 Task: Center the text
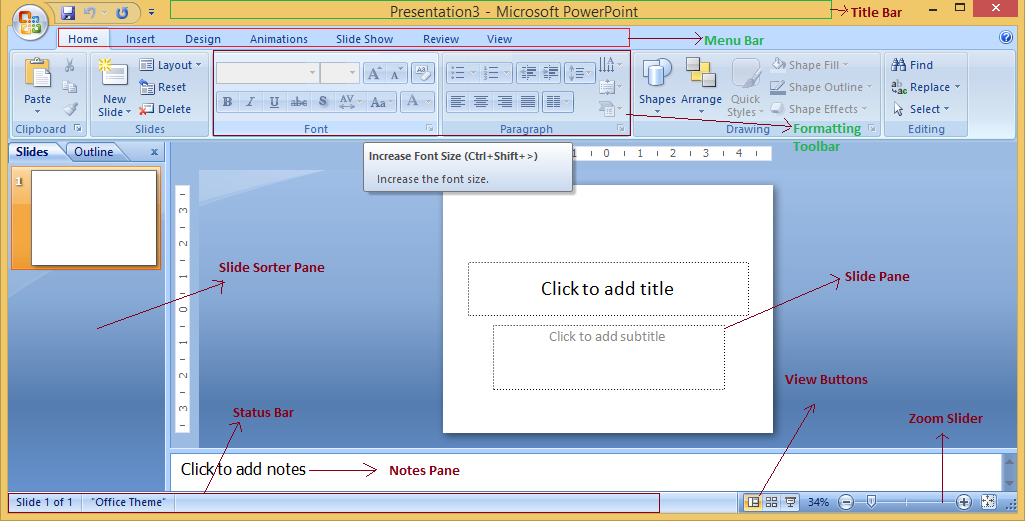(x=481, y=101)
